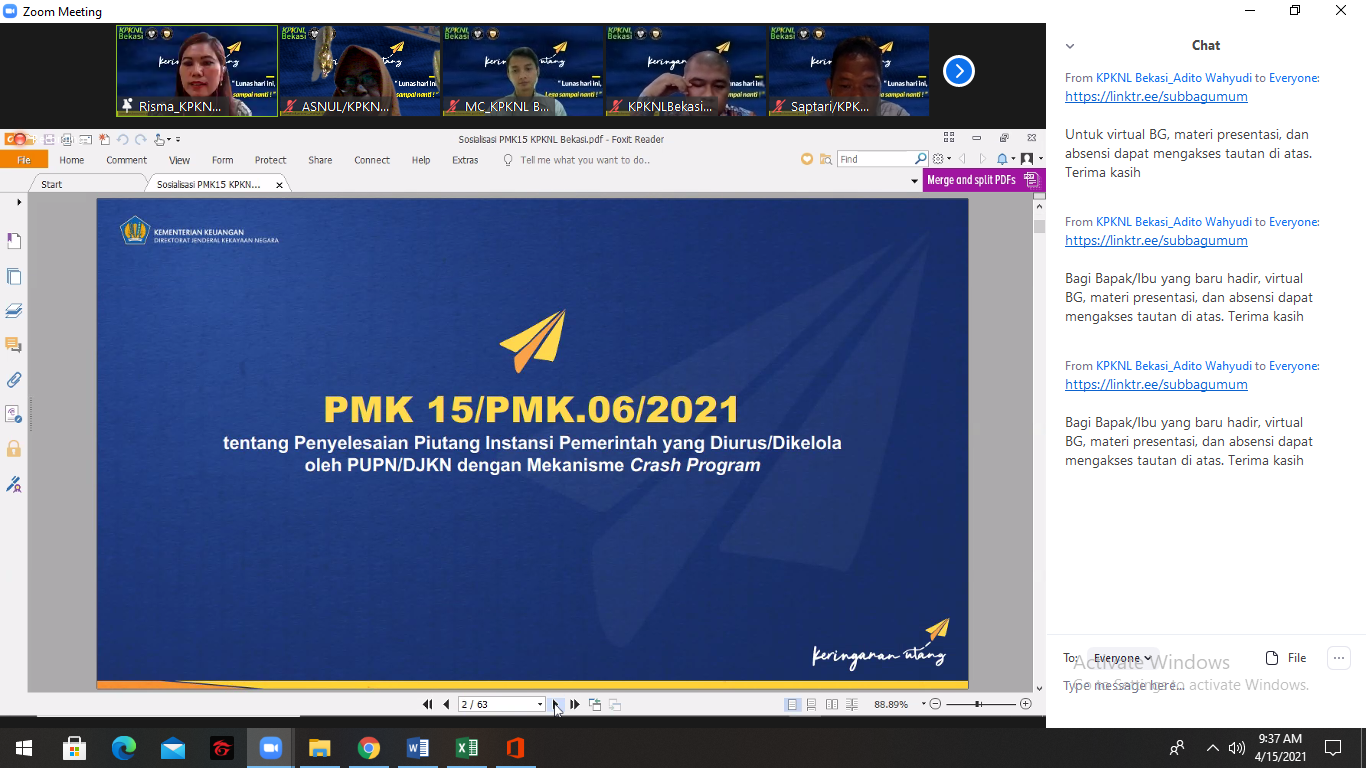The height and width of the screenshot is (768, 1366).
Task: Click the undo arrow in quick toolbar
Action: point(122,140)
